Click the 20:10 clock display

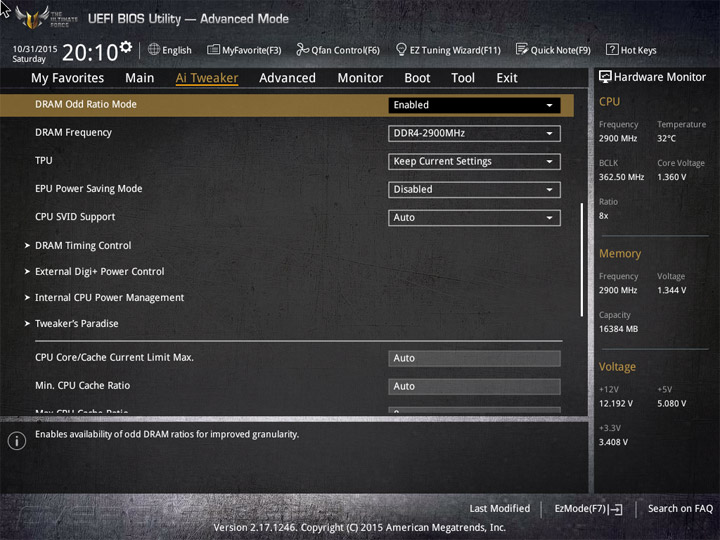coord(90,52)
